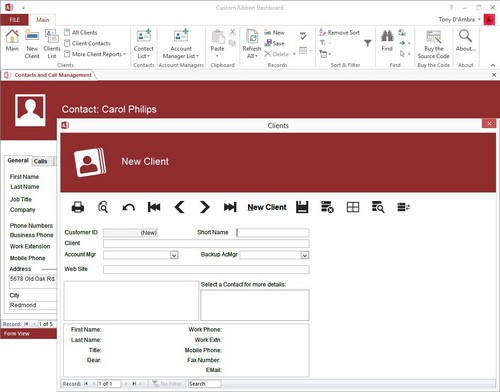Click the floppy disk Save icon
This screenshot has width=500, height=392.
[x=302, y=207]
